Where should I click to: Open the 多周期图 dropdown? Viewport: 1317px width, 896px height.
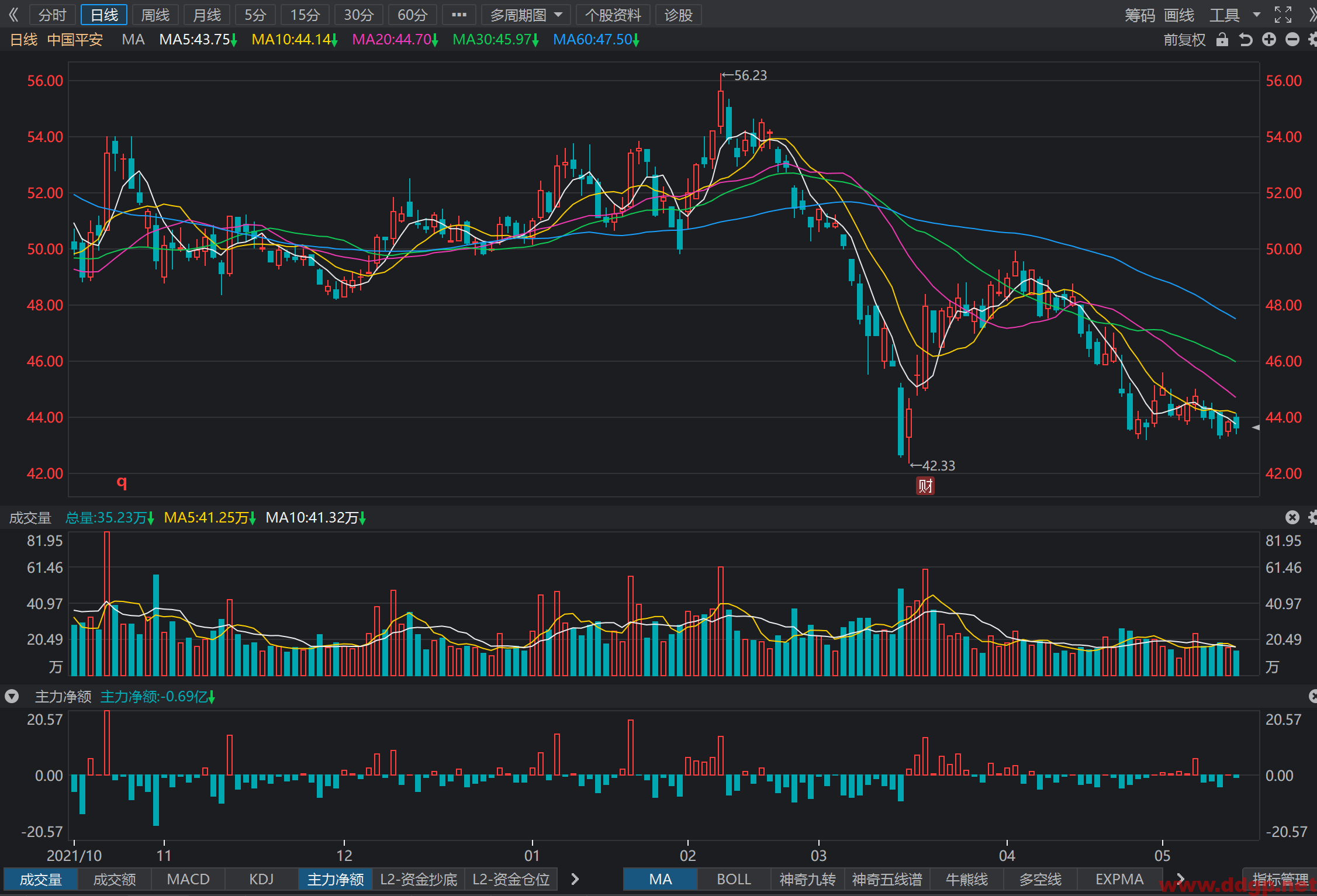(x=526, y=15)
